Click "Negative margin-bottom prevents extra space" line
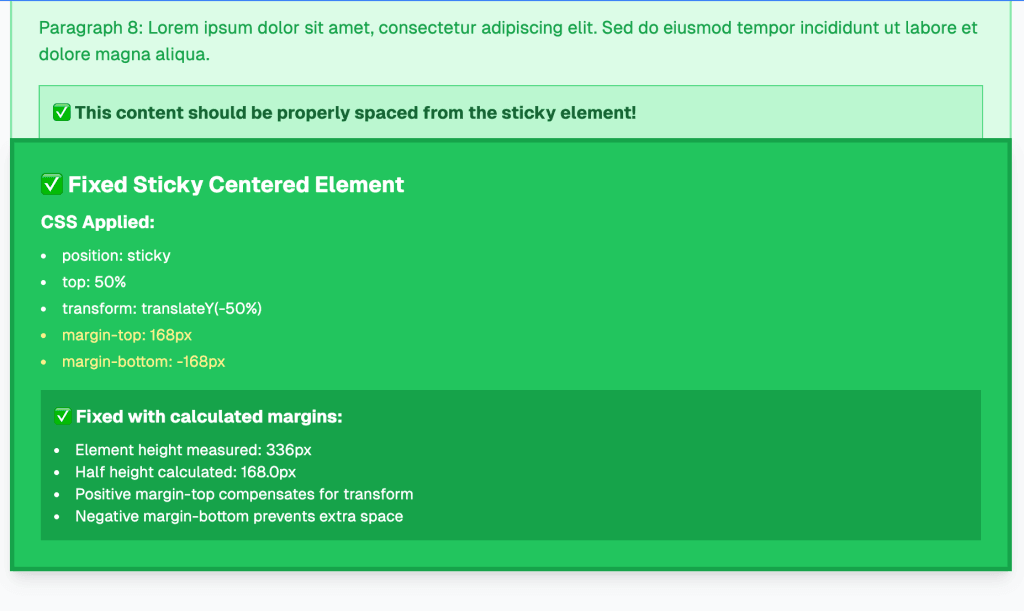Image resolution: width=1024 pixels, height=611 pixels. (x=239, y=517)
